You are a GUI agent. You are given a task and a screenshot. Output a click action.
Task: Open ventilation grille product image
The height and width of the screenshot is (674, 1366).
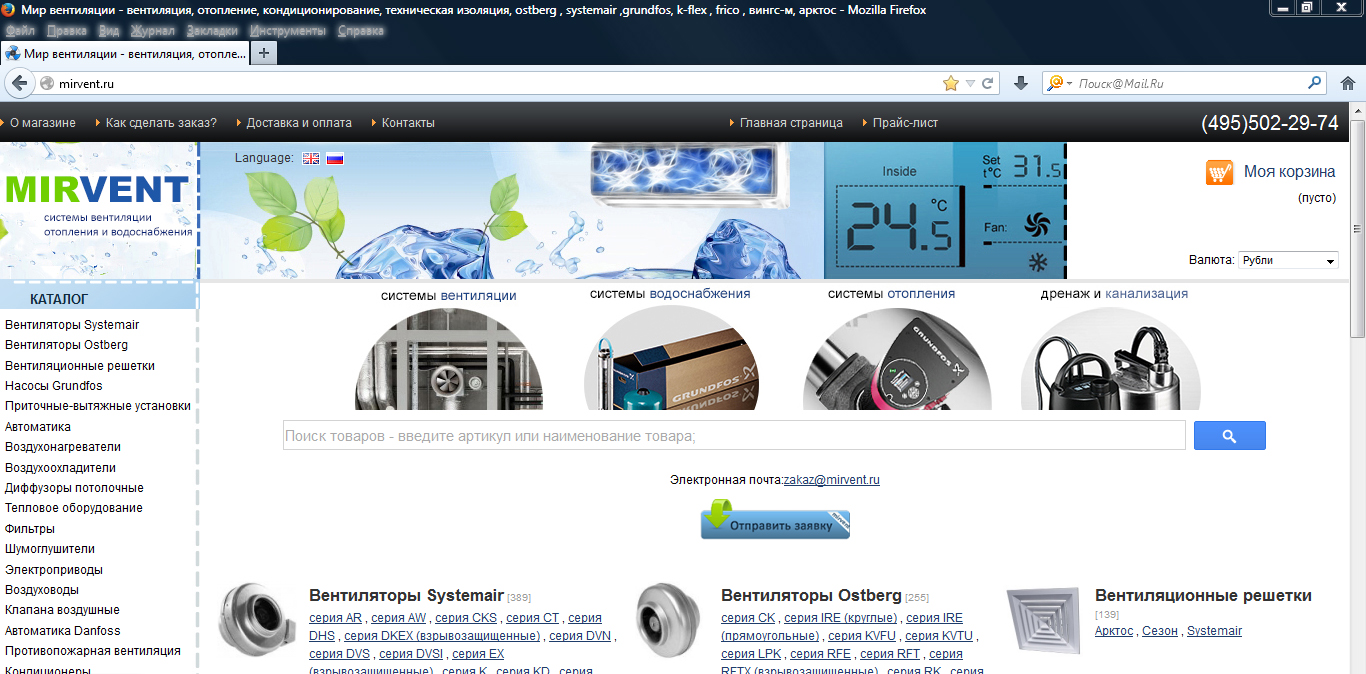(1043, 619)
